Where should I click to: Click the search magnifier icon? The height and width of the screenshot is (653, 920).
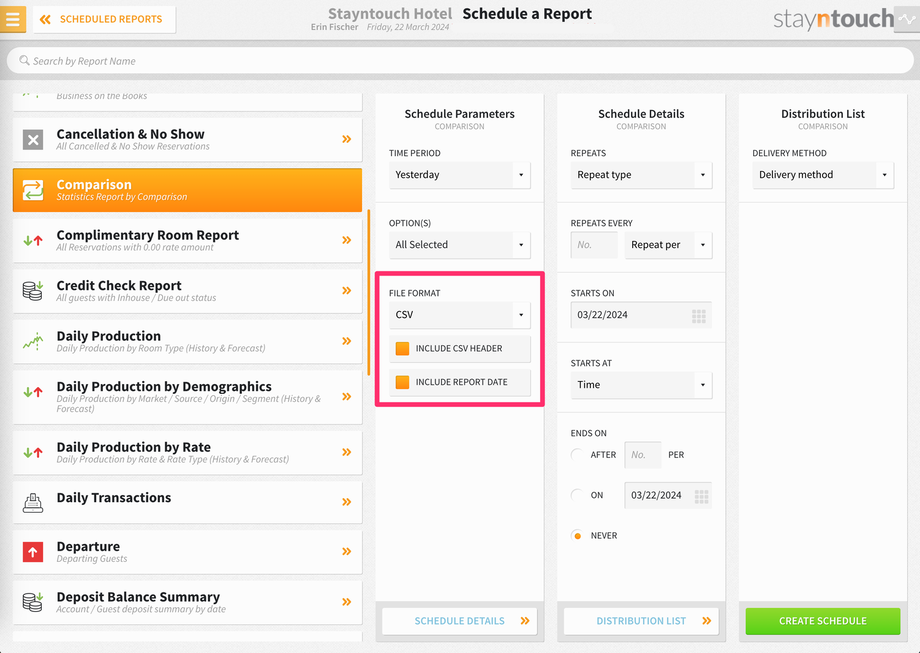(24, 60)
